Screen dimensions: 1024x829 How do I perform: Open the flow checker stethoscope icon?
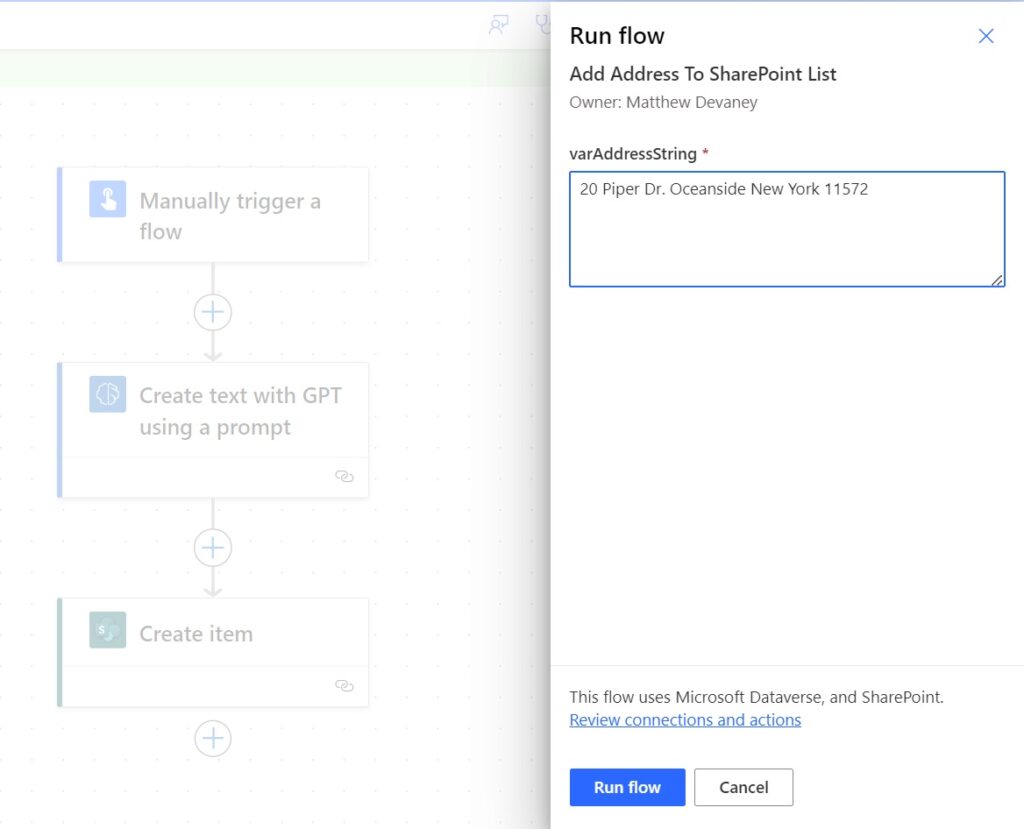[543, 24]
